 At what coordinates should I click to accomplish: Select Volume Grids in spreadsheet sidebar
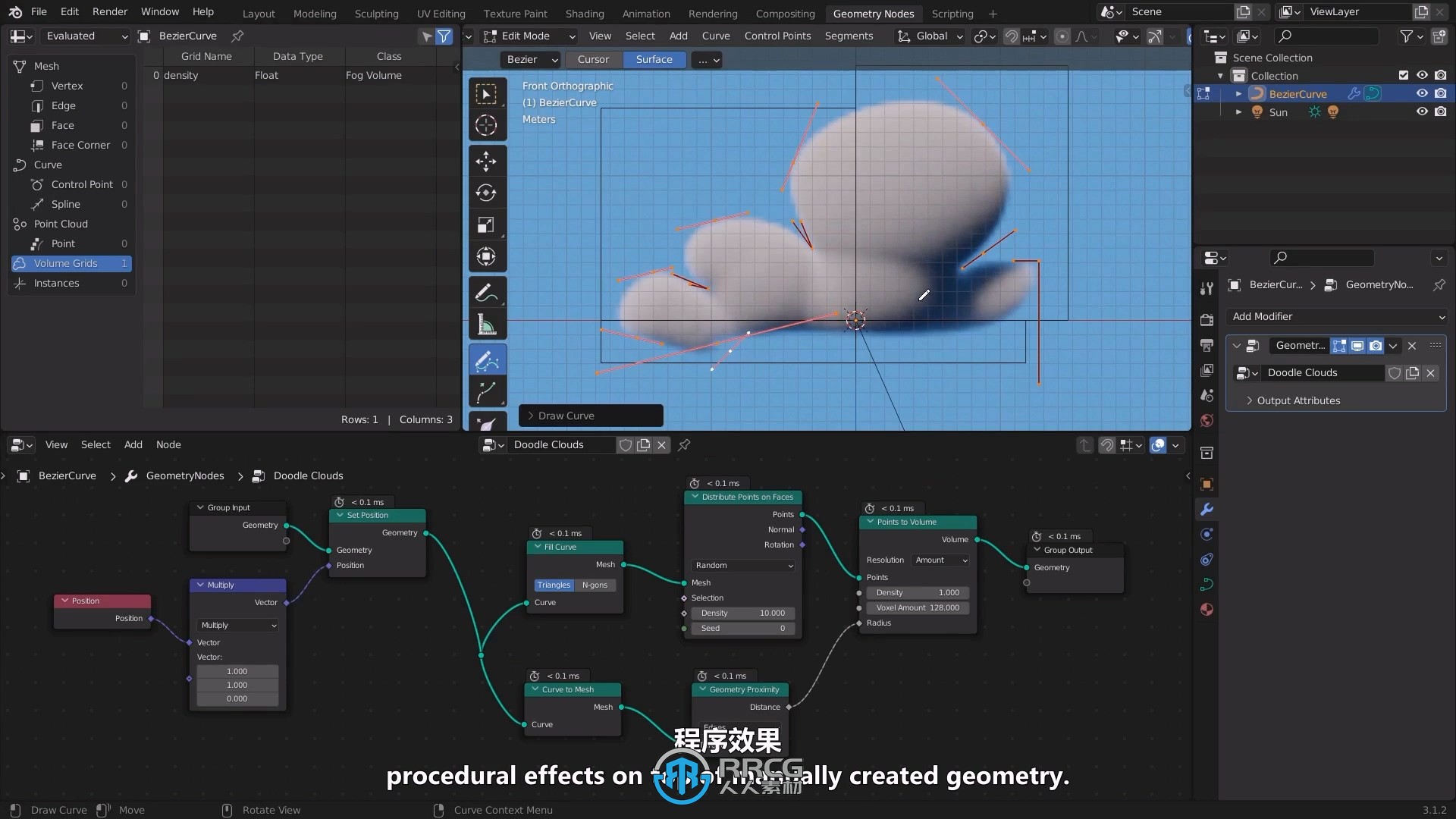pos(71,263)
